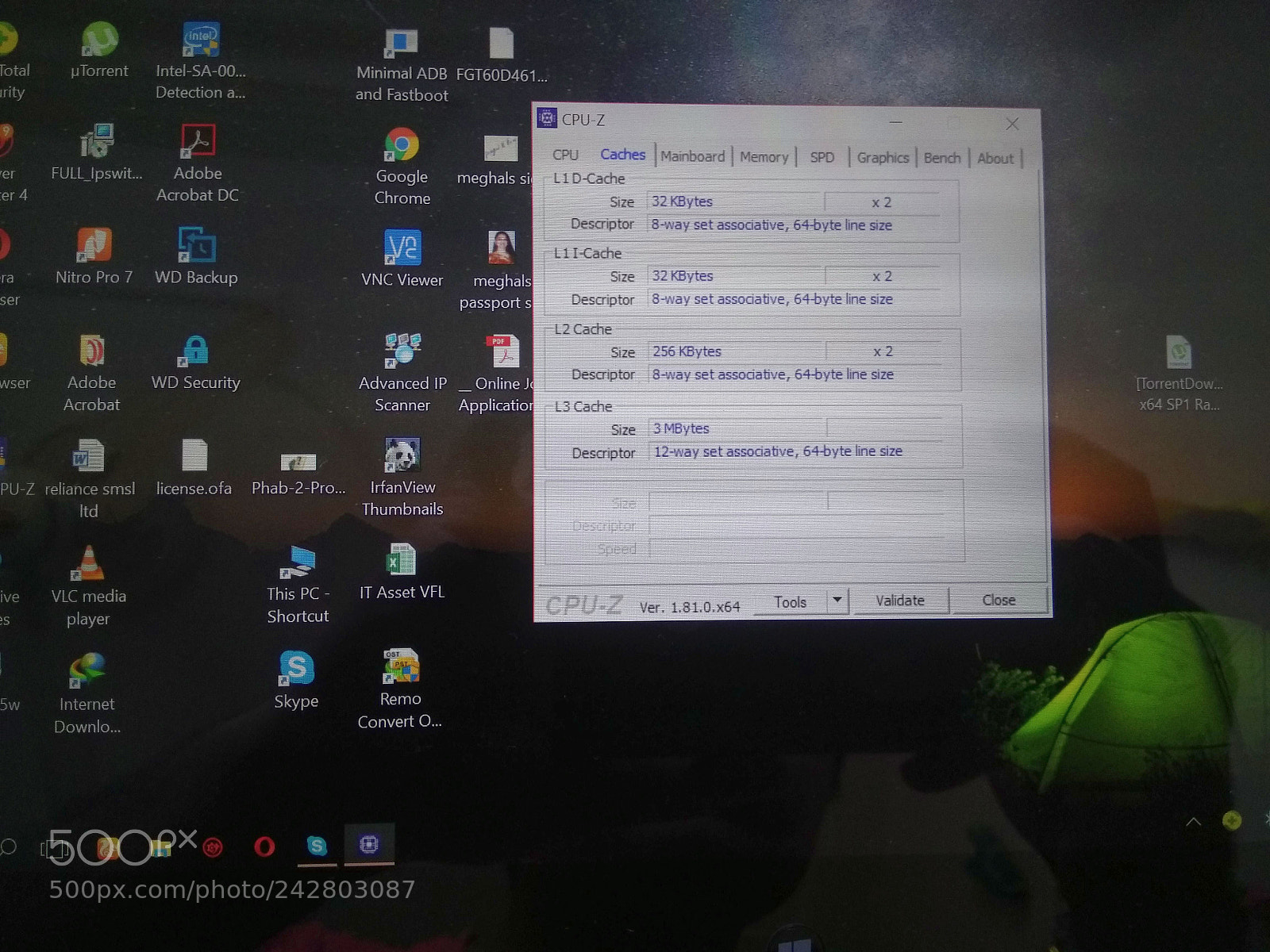Viewport: 1270px width, 952px height.
Task: Open WD Security shortcut
Action: pyautogui.click(x=196, y=363)
